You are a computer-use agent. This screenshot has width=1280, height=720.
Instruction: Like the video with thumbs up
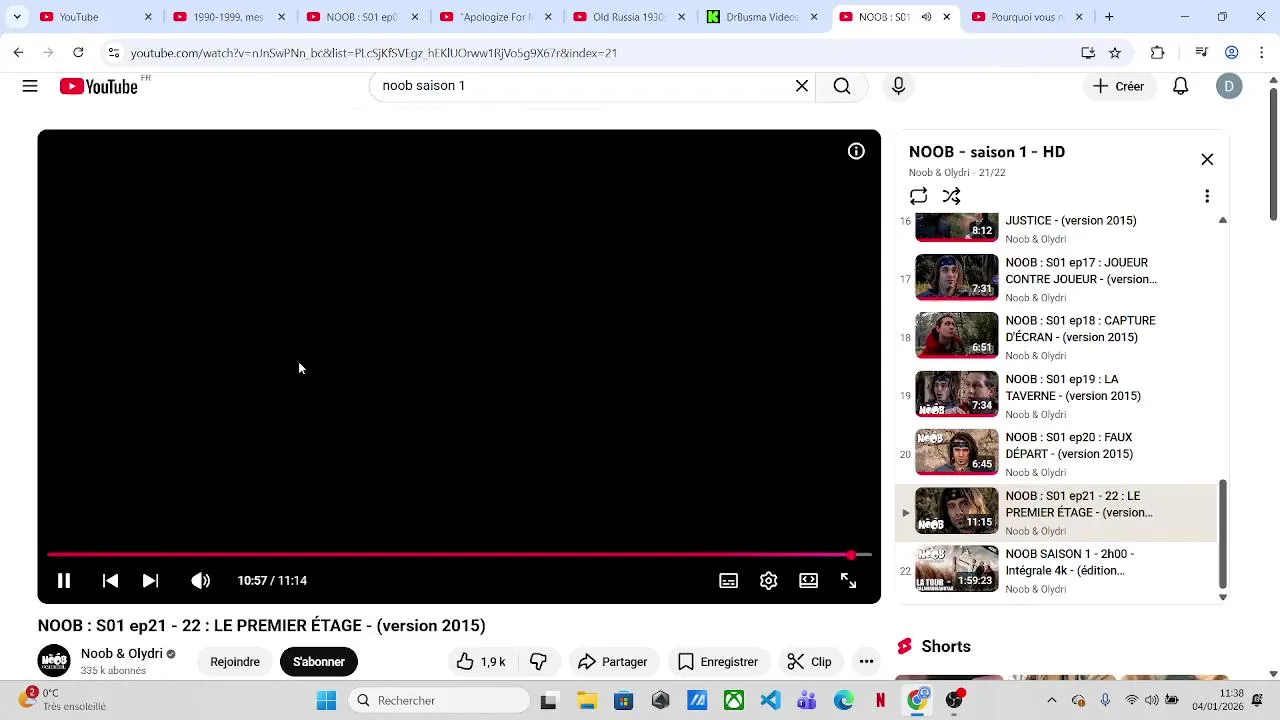(481, 661)
